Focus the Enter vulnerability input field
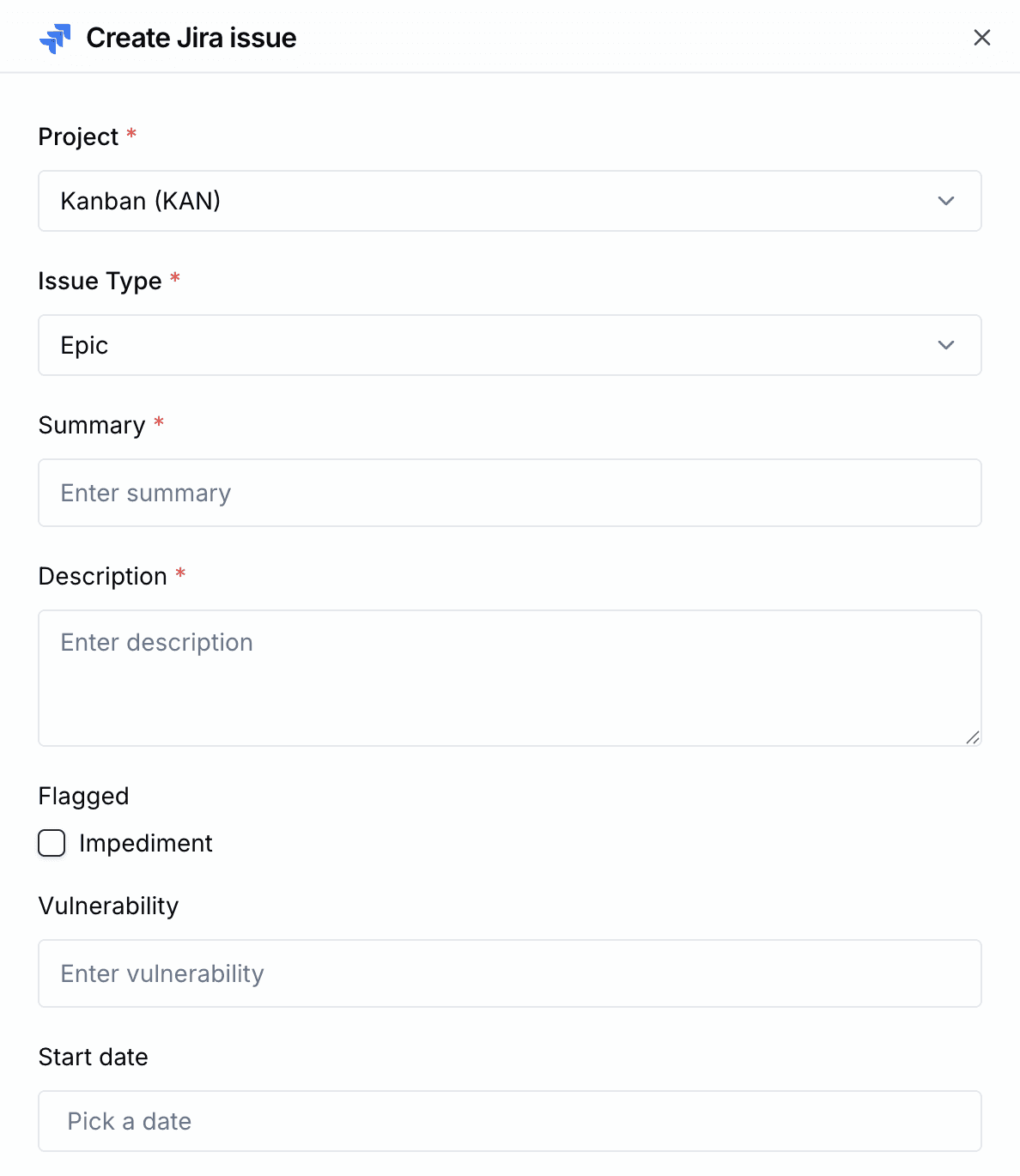This screenshot has height=1176, width=1020. tap(510, 973)
